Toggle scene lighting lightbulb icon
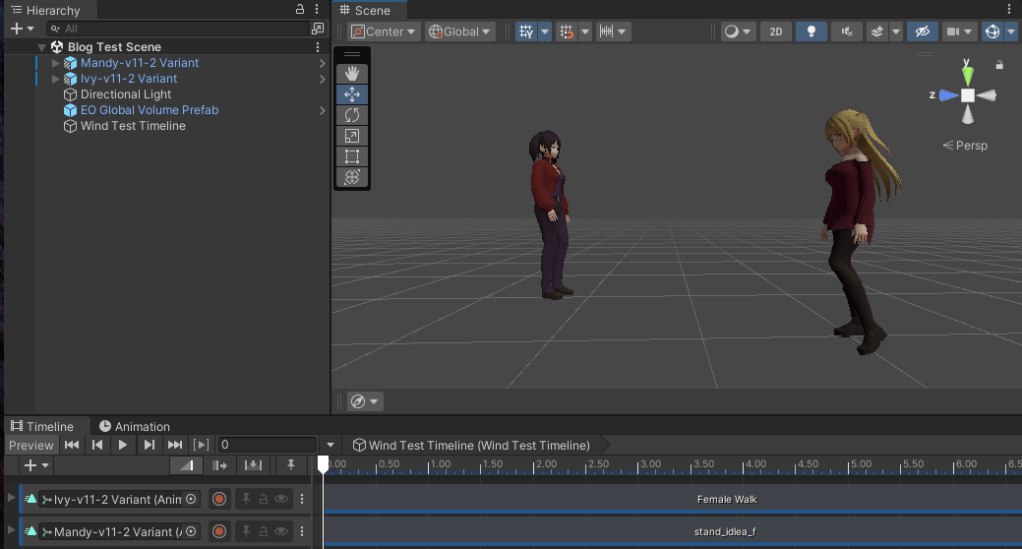Viewport: 1022px width, 549px height. pos(810,31)
